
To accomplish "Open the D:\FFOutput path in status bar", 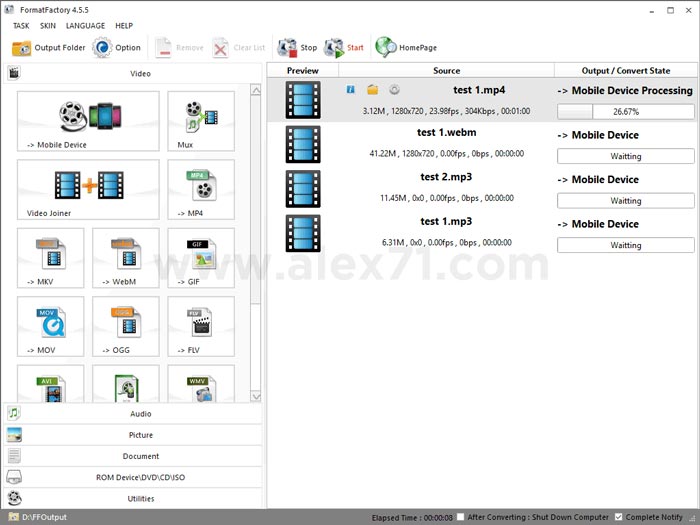I will click(x=44, y=517).
